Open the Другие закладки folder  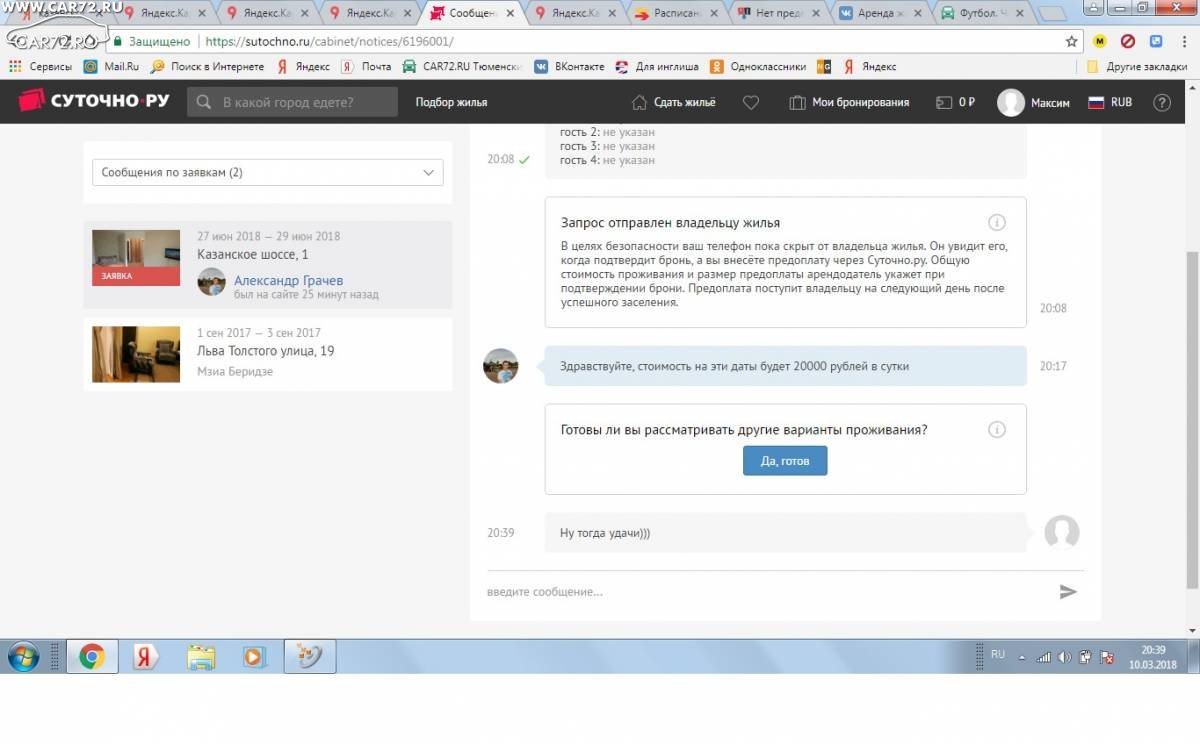(1136, 66)
